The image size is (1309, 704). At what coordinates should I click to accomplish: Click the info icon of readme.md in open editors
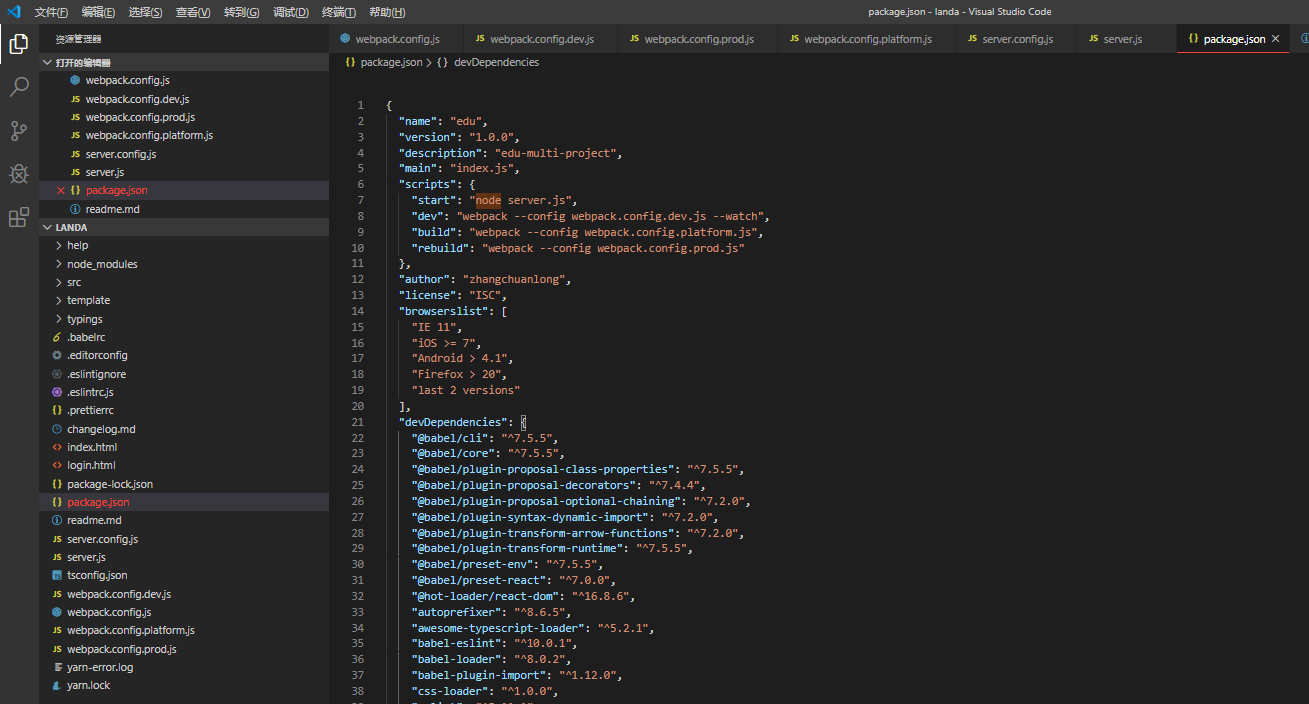[x=75, y=209]
